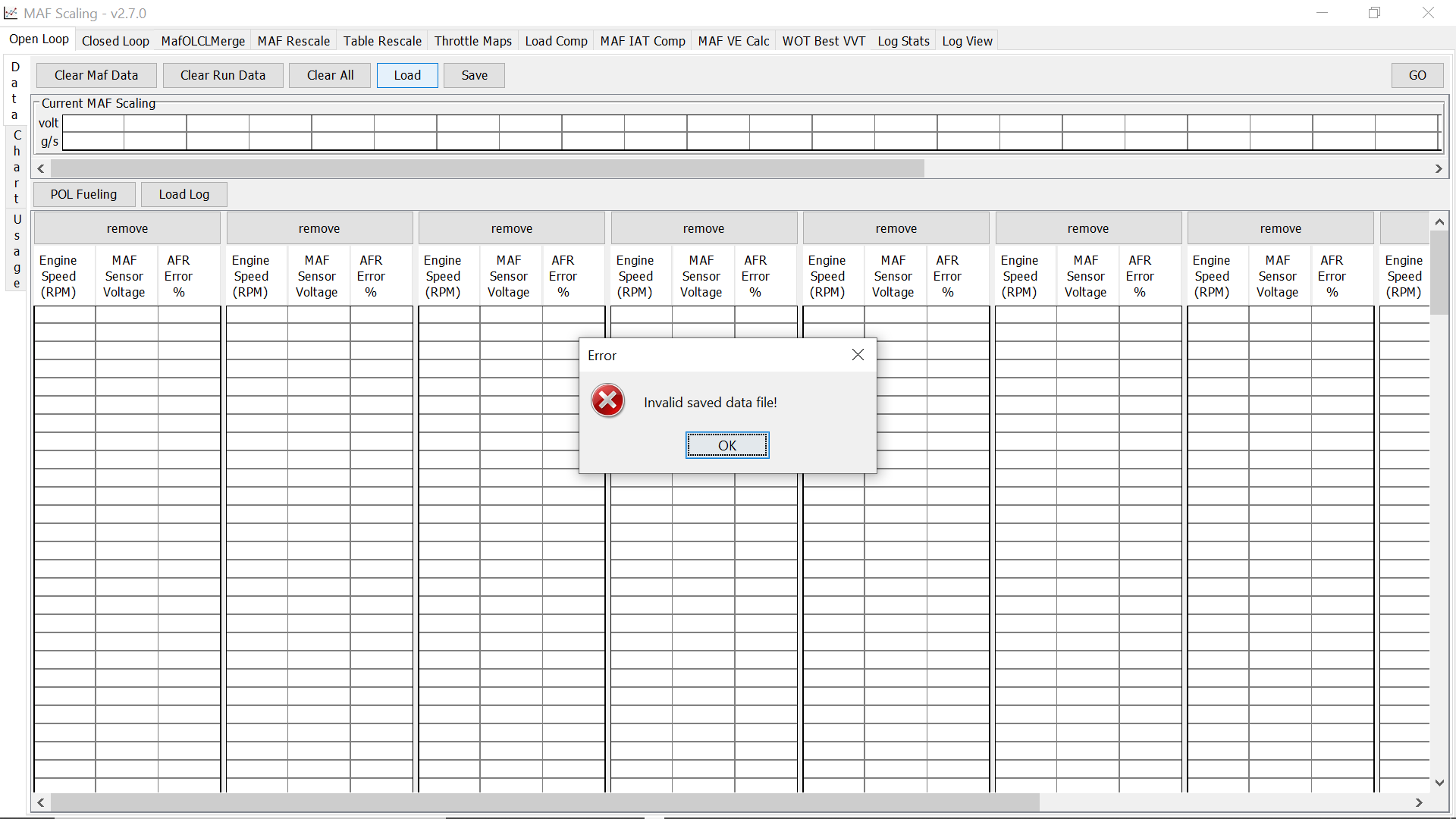The height and width of the screenshot is (819, 1456).
Task: Click the MAF Scaling app title icon
Action: click(11, 13)
